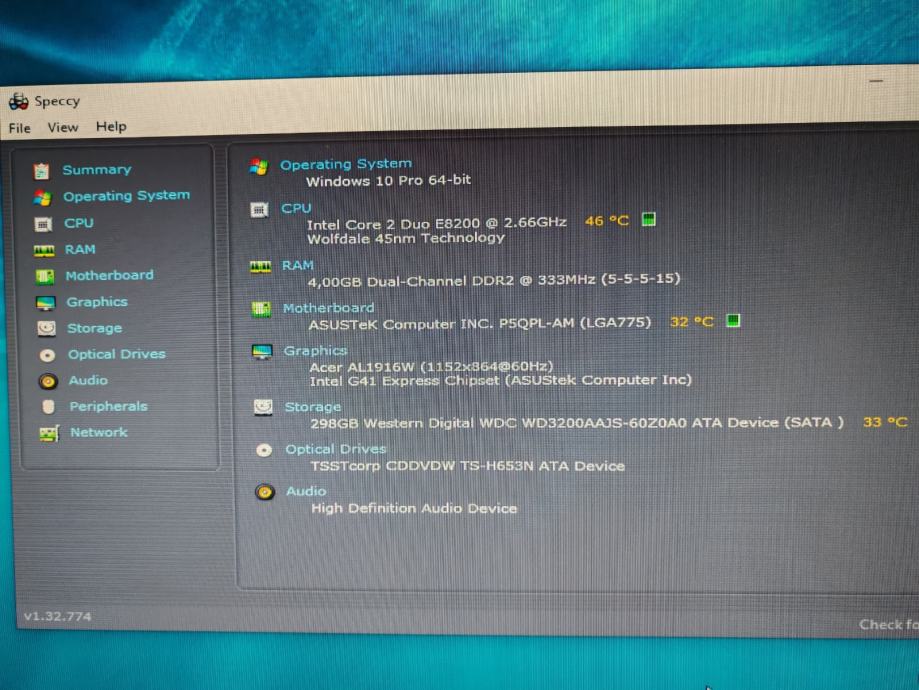Select Optical Drives in the sidebar

(117, 354)
